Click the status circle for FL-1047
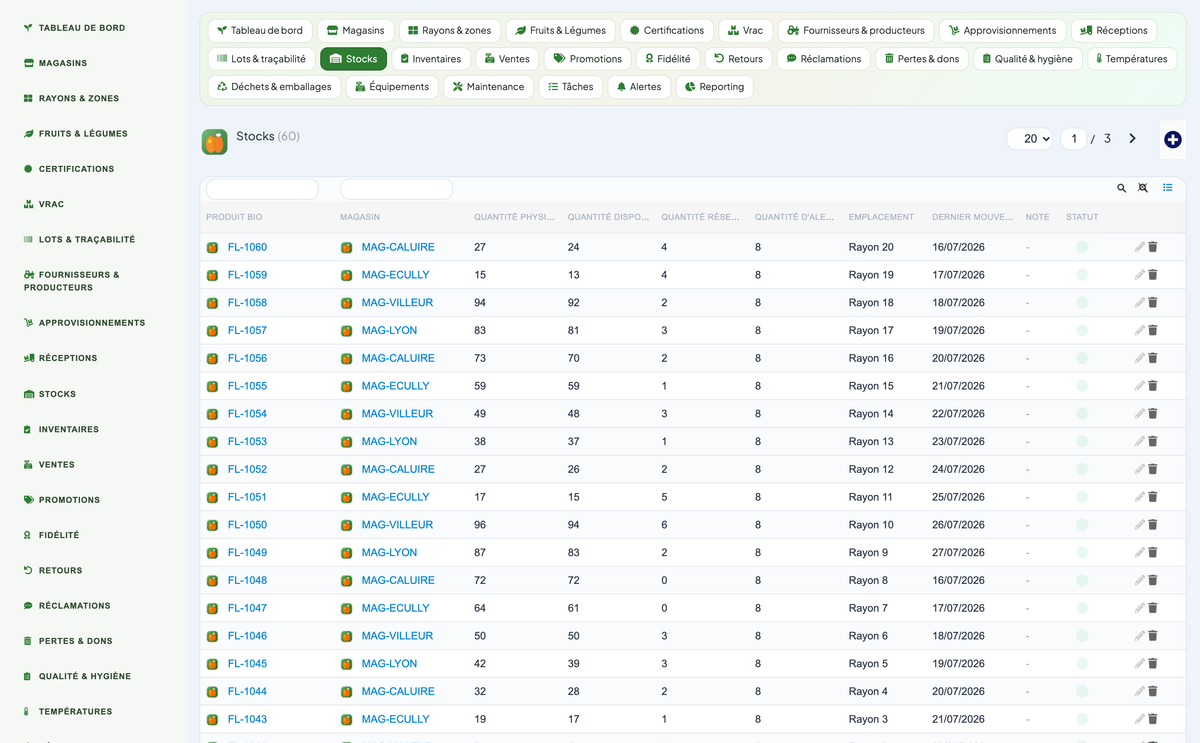Screen dimensions: 1200x743 [x=1082, y=608]
